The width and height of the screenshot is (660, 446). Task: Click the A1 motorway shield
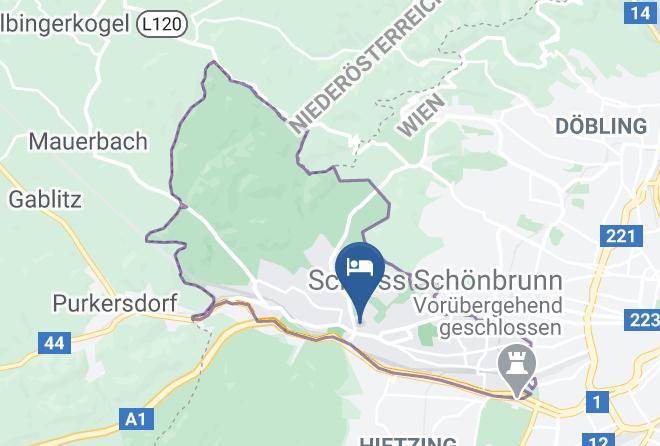pyautogui.click(x=136, y=419)
